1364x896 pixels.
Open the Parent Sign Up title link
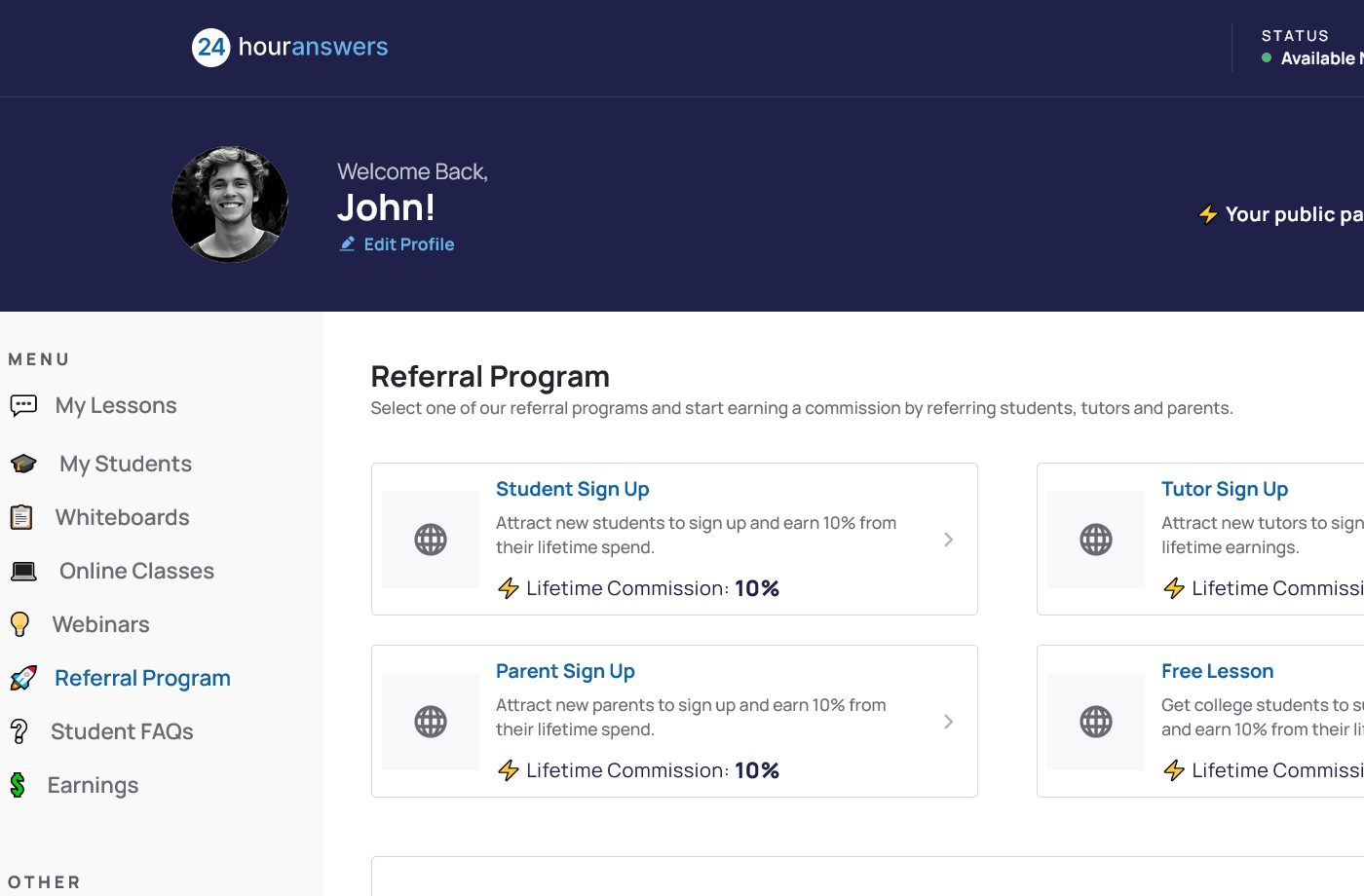coord(566,671)
